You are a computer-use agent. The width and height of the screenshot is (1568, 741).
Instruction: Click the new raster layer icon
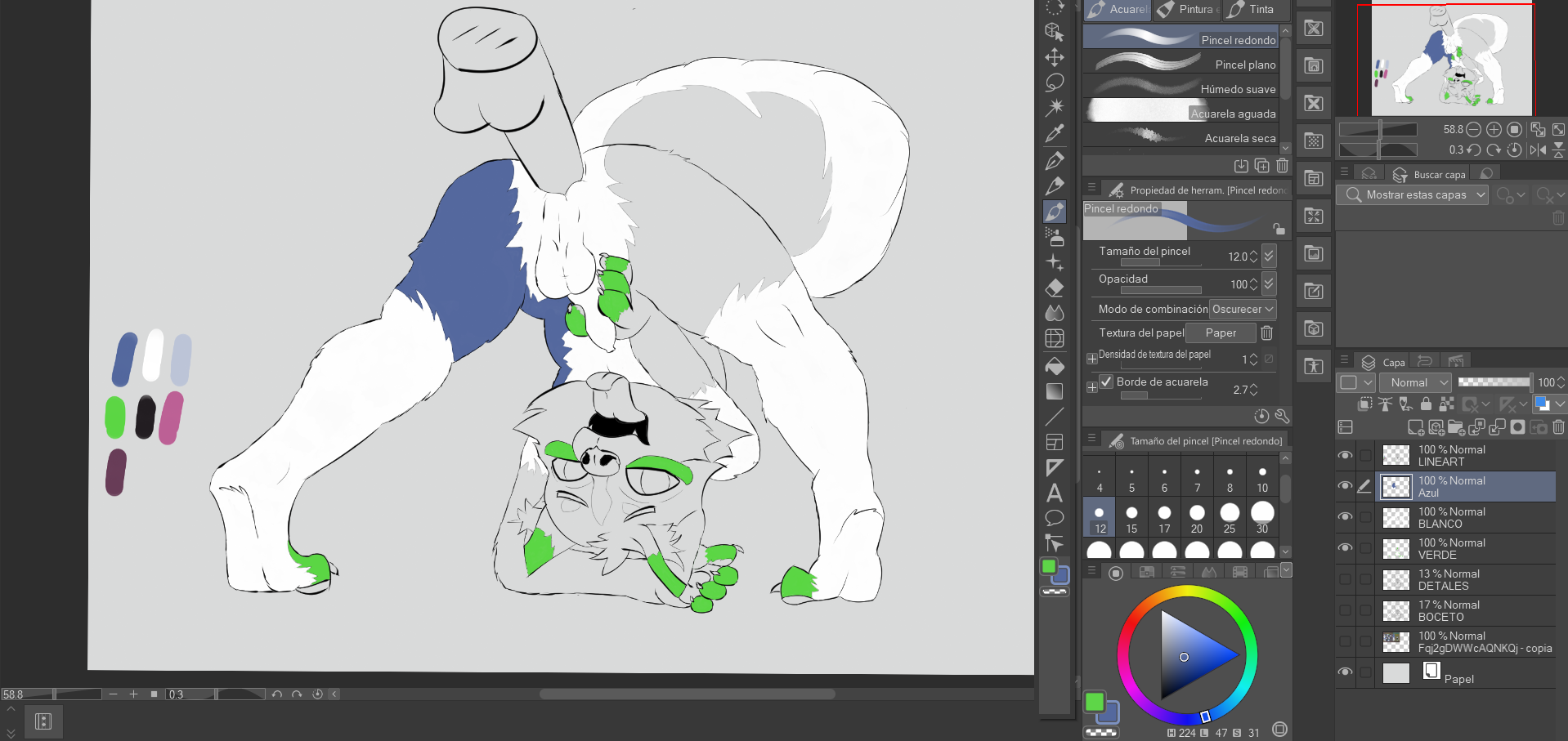click(x=1416, y=427)
